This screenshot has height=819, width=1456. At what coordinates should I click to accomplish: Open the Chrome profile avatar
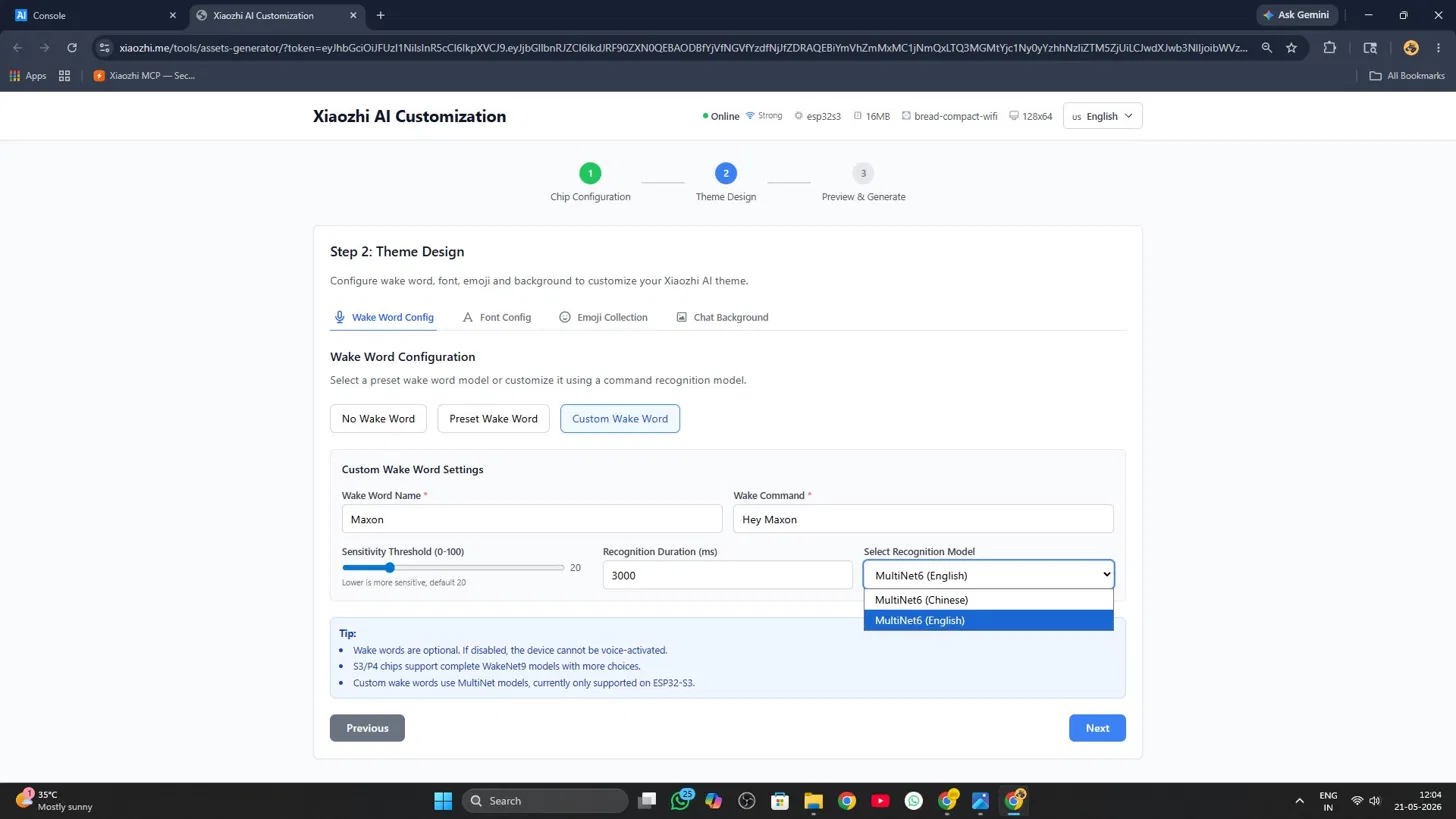click(1411, 47)
